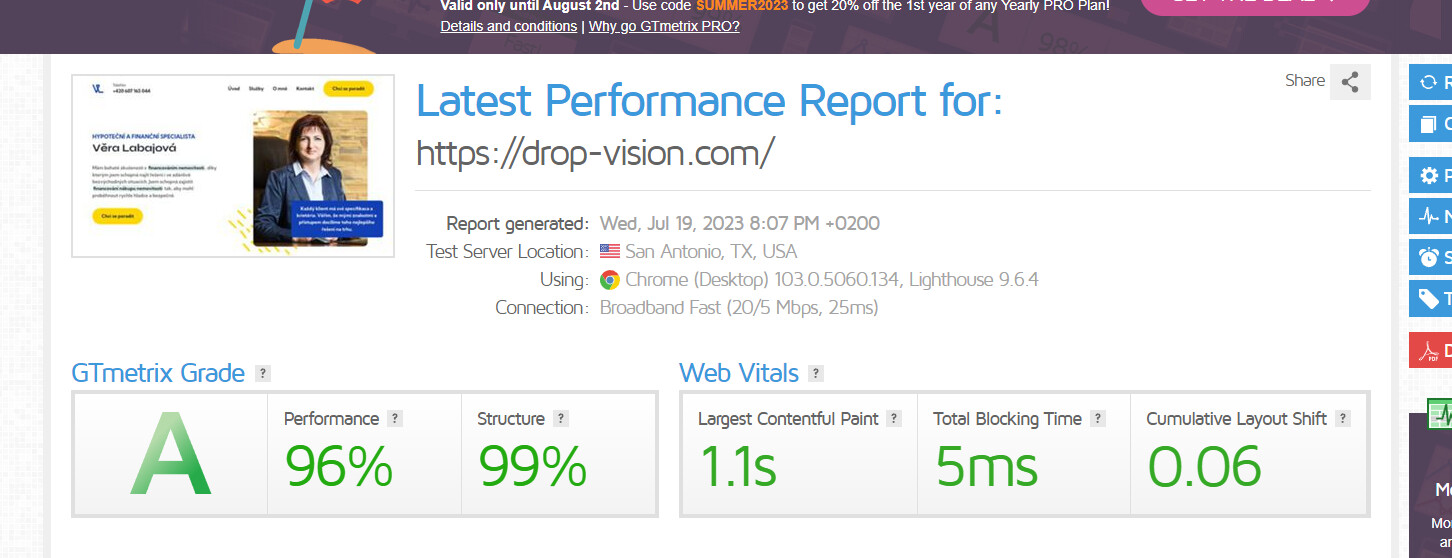Open help for Total Blocking Time
The height and width of the screenshot is (558, 1452).
[1098, 419]
